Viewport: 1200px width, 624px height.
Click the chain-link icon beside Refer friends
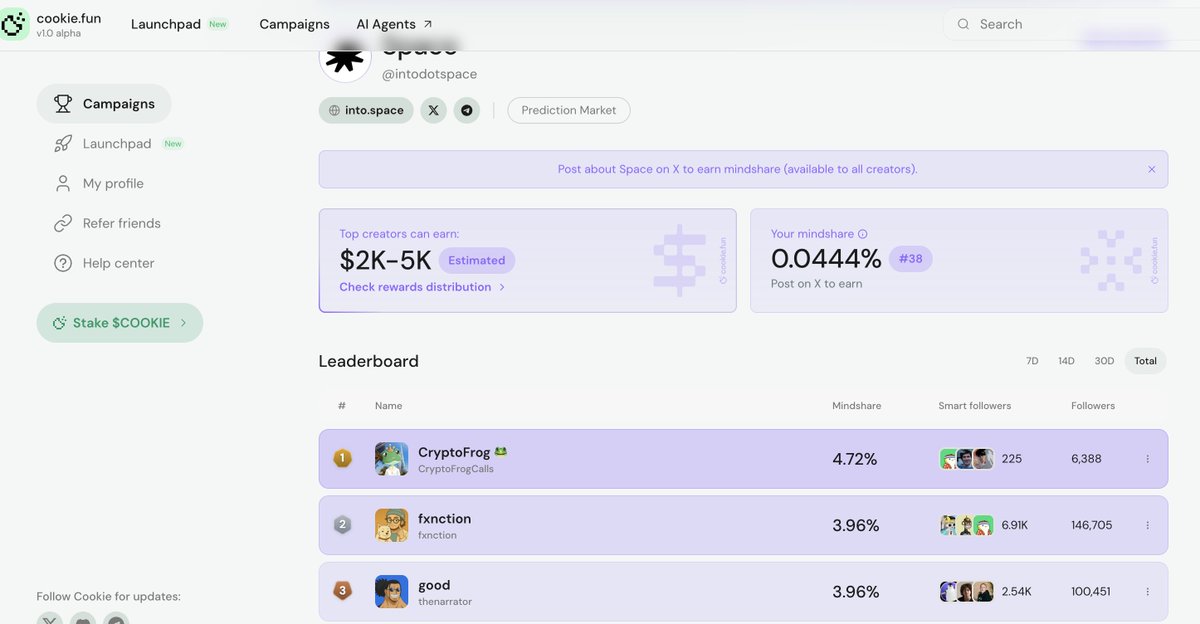click(63, 223)
